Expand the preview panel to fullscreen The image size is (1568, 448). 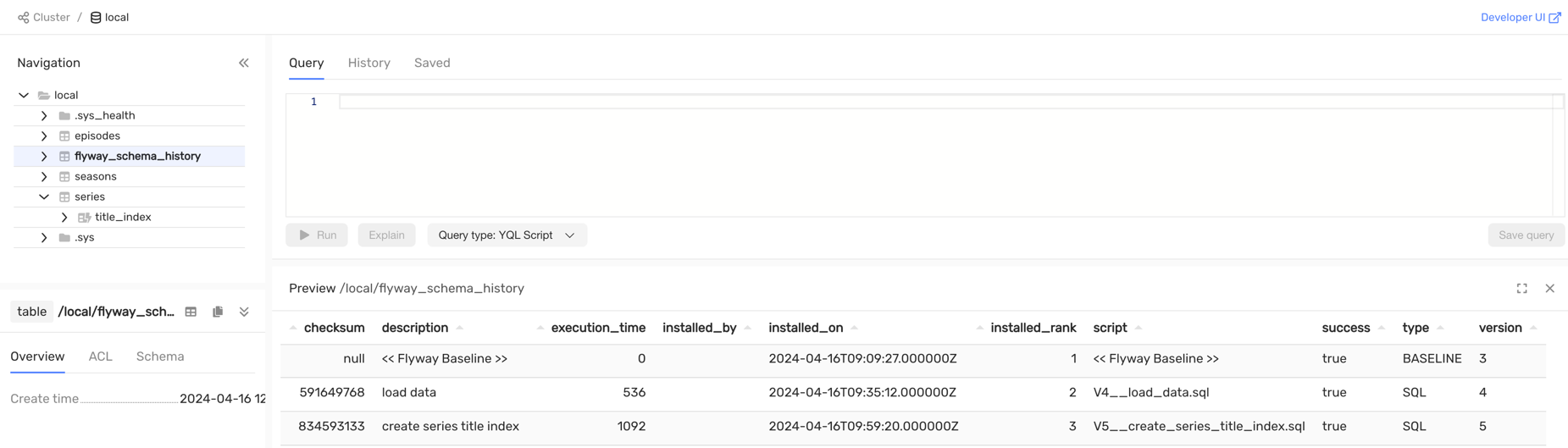[x=1521, y=289]
